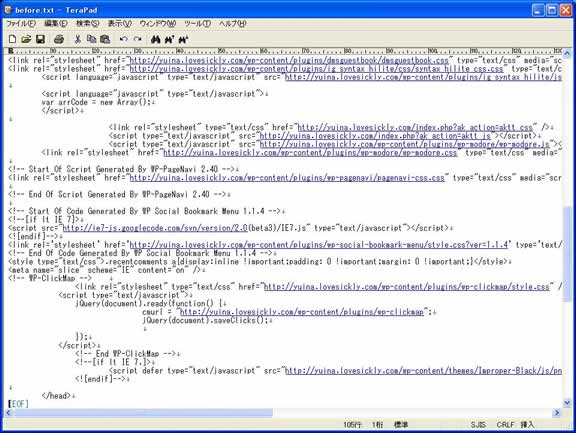This screenshot has height=433, width=576.
Task: Click the printer icon in toolbar
Action: pyautogui.click(x=59, y=39)
